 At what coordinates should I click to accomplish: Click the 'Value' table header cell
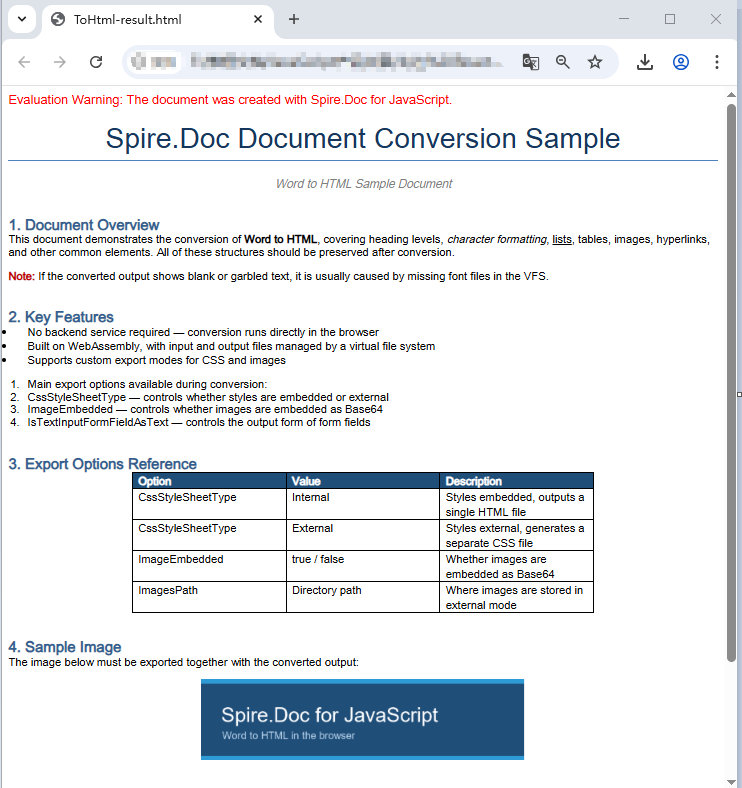click(363, 481)
